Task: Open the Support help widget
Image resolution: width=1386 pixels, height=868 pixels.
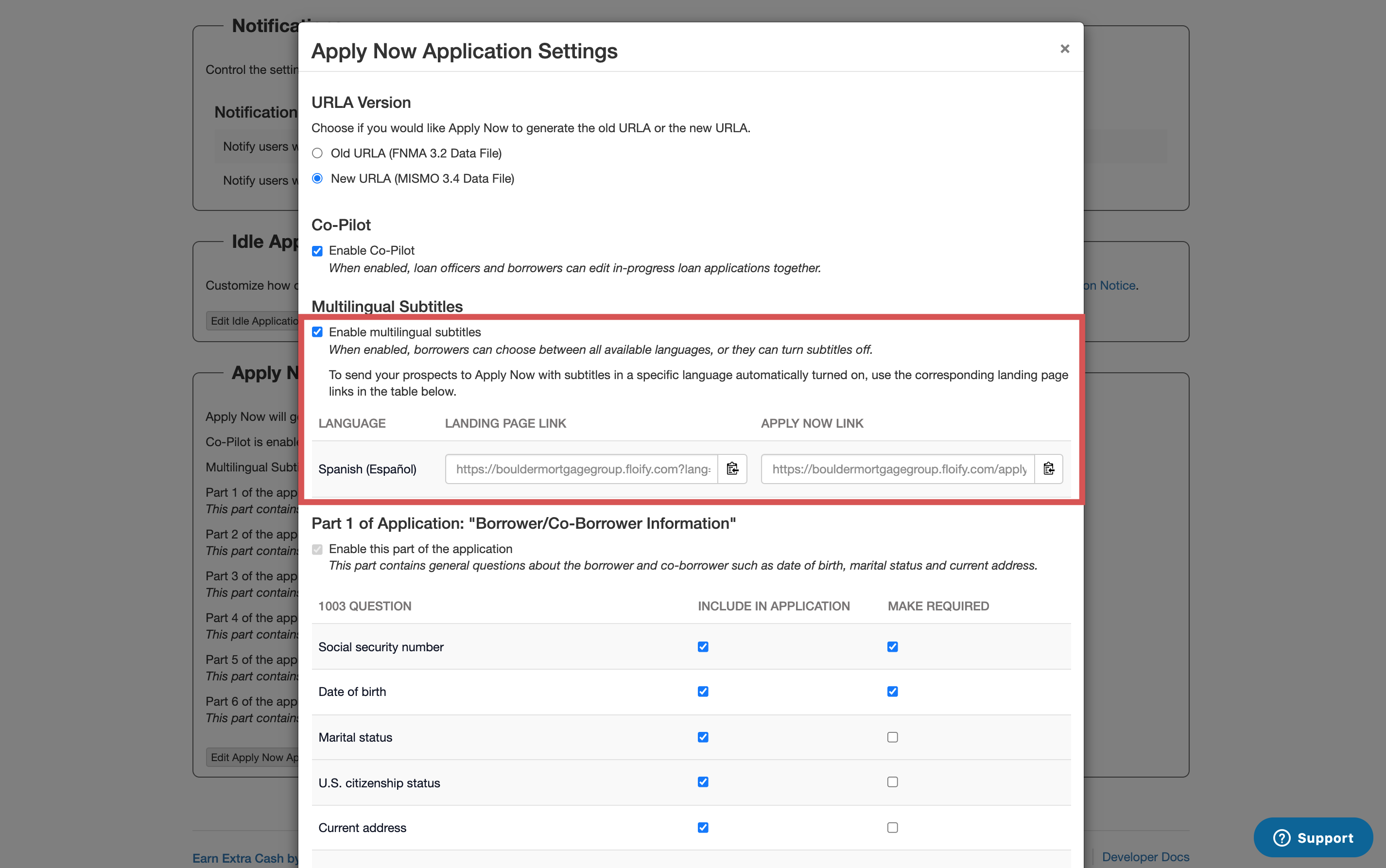Action: coord(1313,837)
